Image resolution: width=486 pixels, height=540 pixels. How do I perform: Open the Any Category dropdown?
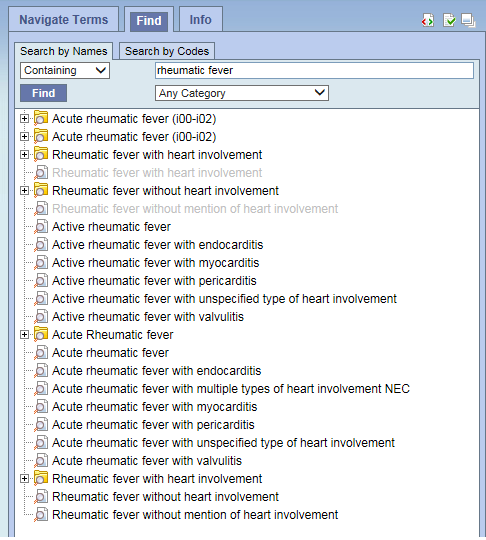(x=242, y=93)
